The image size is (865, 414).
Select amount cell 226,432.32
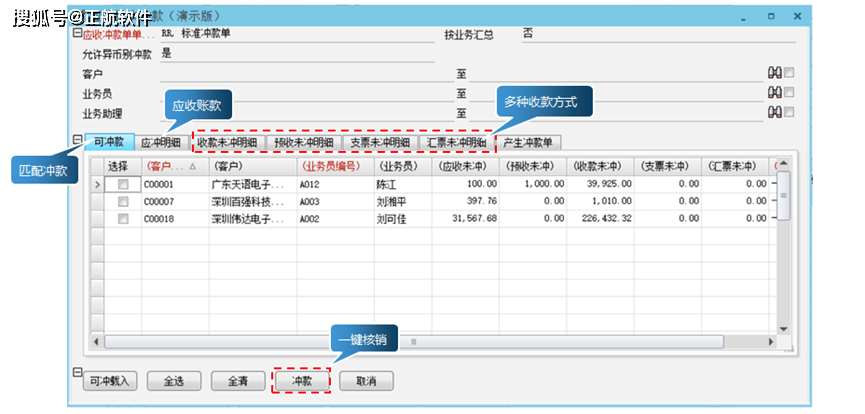[x=600, y=219]
